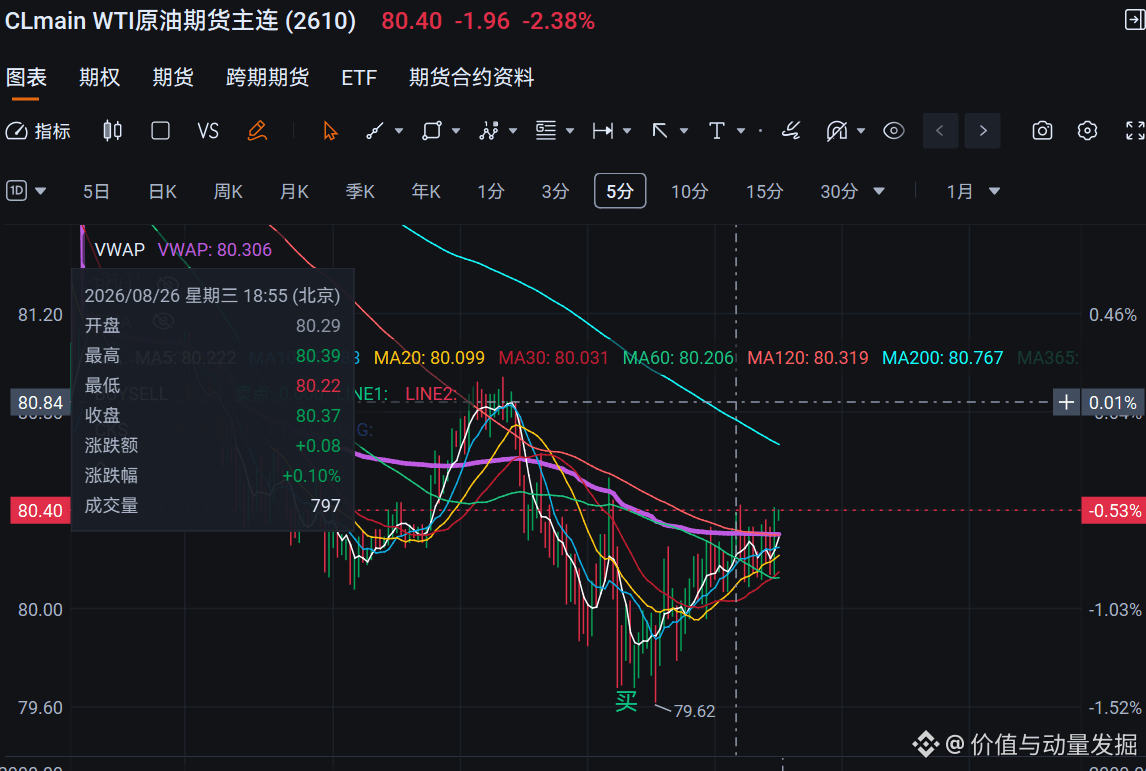Select the trend line drawing tool
The height and width of the screenshot is (771, 1146).
(x=375, y=131)
